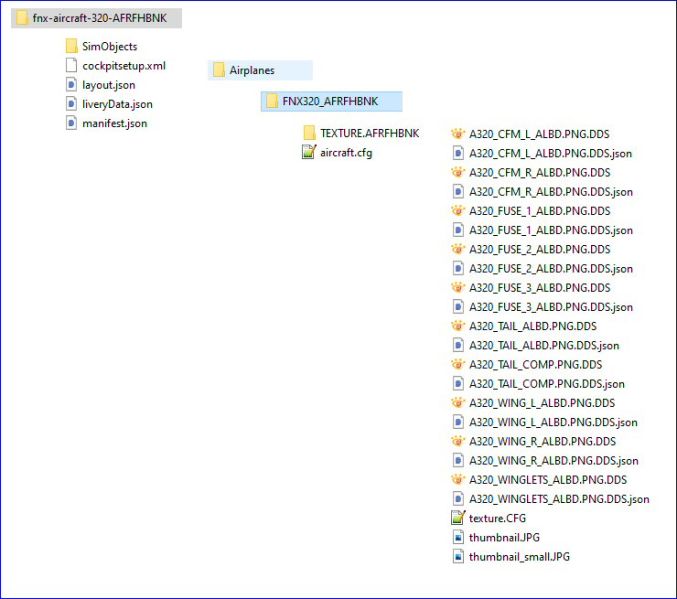Select the thumbnail_small.JPG file name
677x599 pixels.
pyautogui.click(x=520, y=557)
